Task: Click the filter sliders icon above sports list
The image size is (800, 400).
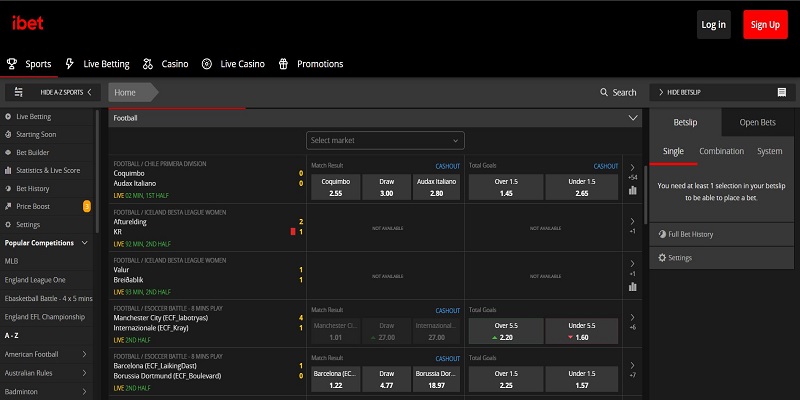Action: click(18, 92)
